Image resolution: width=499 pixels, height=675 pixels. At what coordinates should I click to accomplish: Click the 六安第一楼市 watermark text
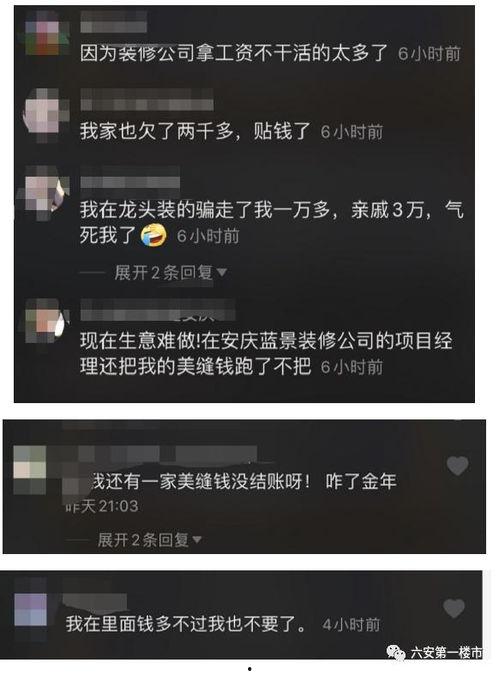446,653
